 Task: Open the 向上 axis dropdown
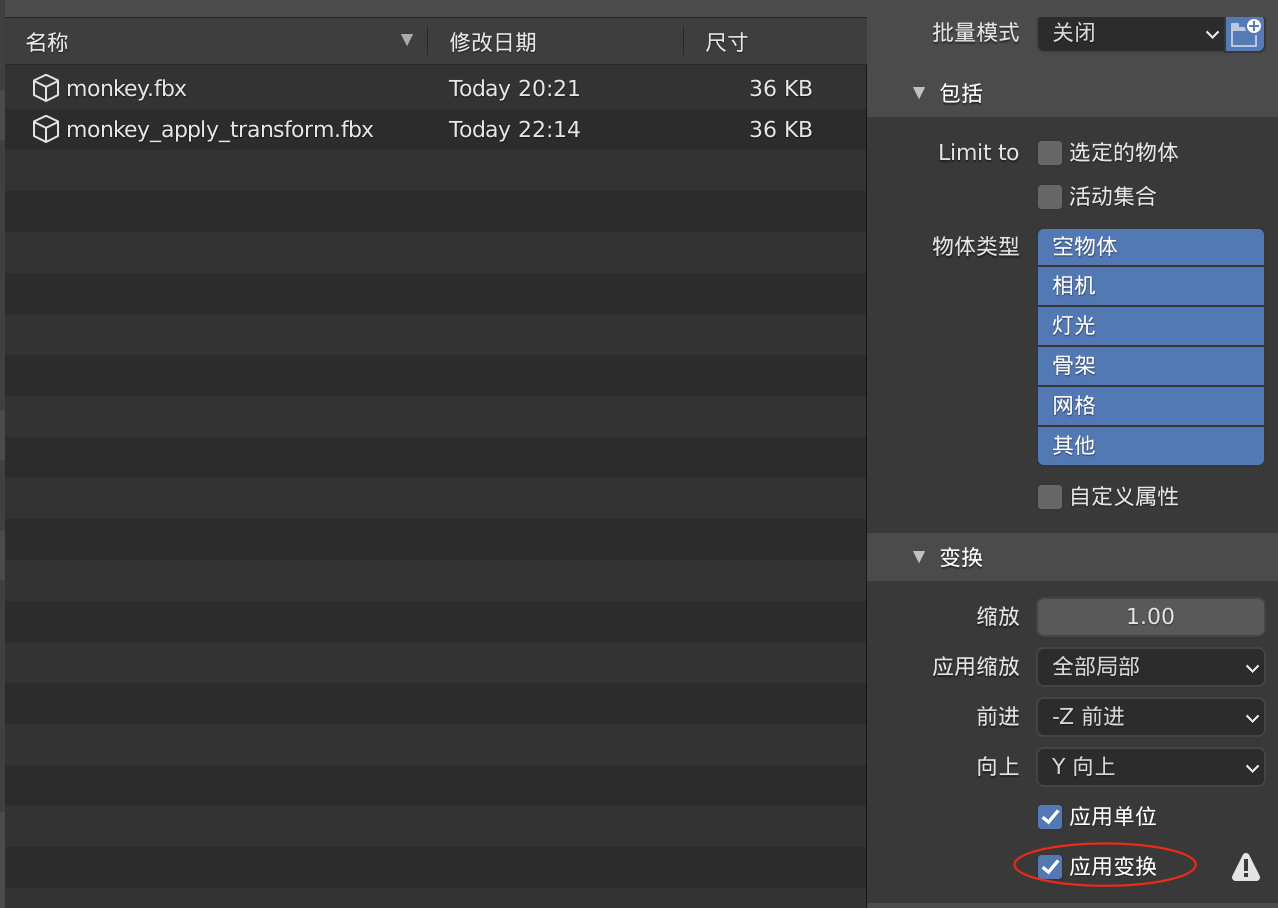pyautogui.click(x=1150, y=767)
